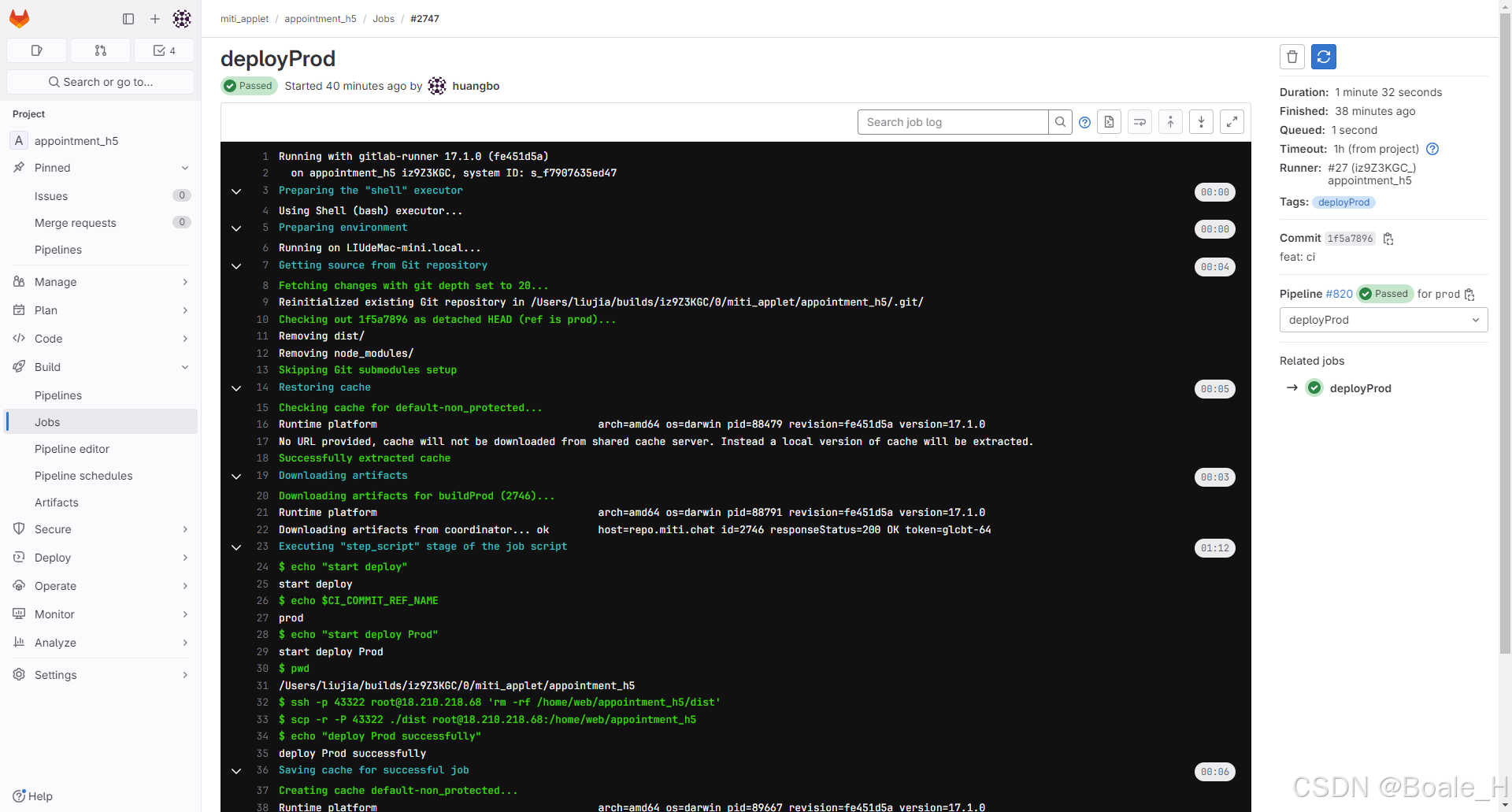The image size is (1512, 812).
Task: Expand the Settings menu
Action: pos(101,675)
